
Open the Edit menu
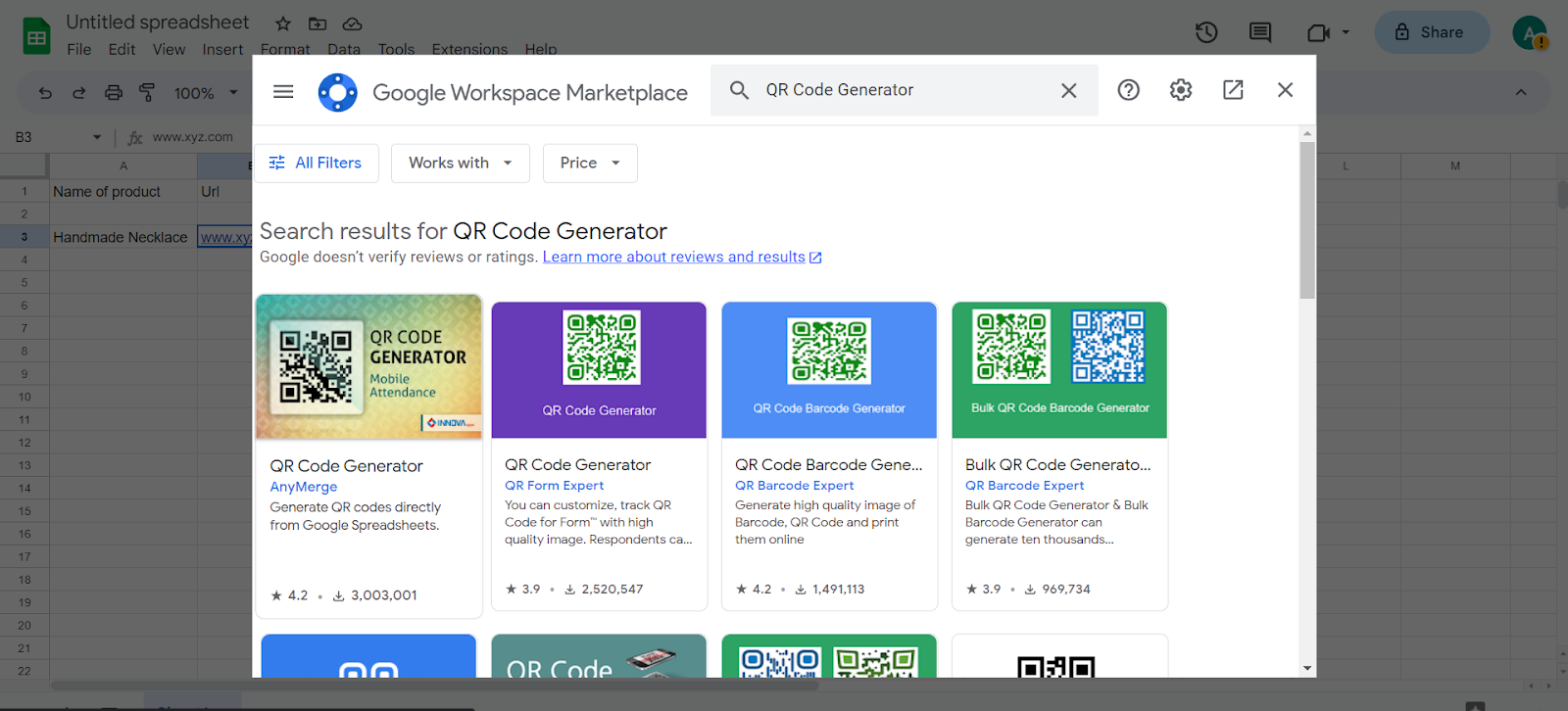[x=122, y=49]
